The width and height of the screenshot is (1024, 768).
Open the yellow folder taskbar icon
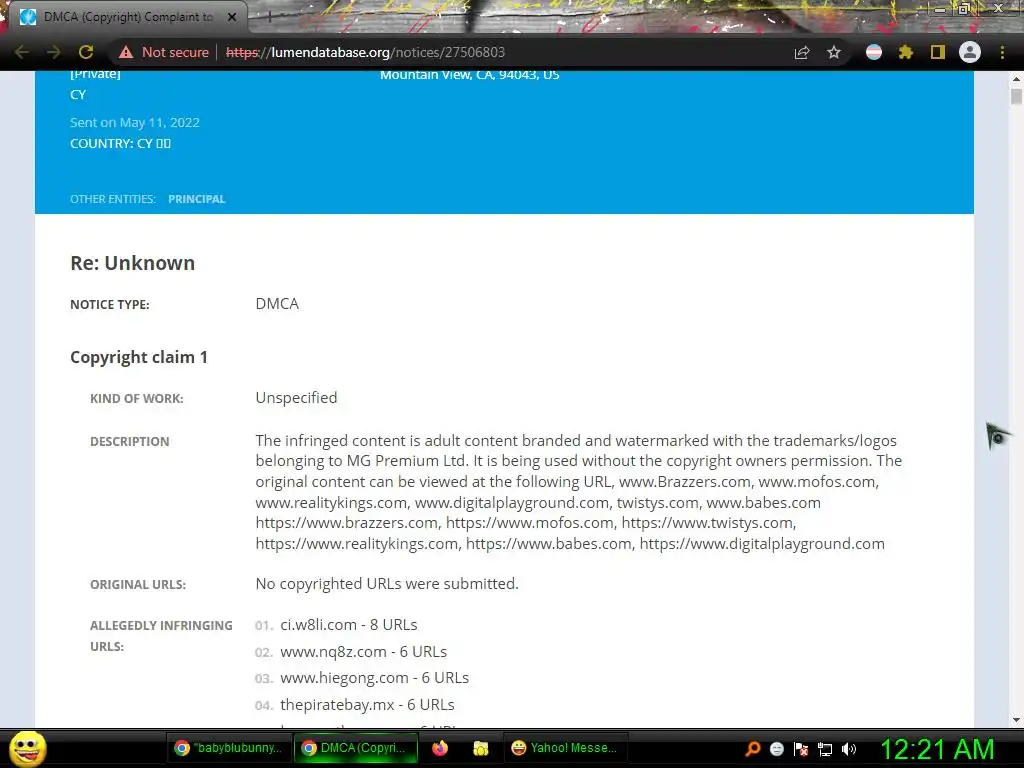click(x=481, y=748)
